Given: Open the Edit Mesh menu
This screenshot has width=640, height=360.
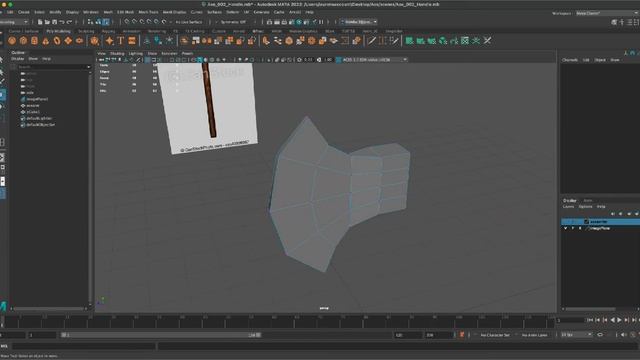Looking at the screenshot, I should (x=125, y=12).
